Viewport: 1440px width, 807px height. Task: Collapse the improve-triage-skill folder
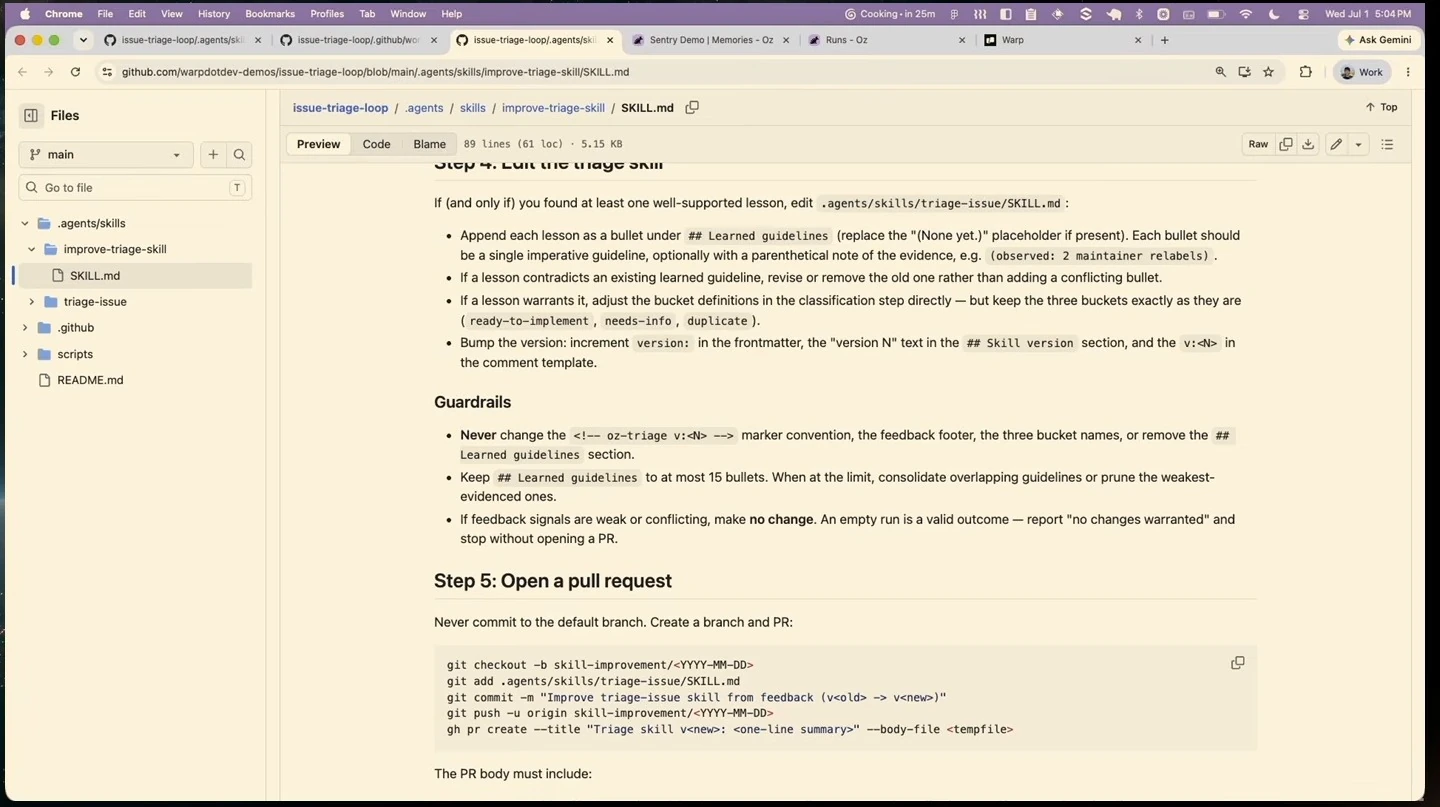(31, 249)
